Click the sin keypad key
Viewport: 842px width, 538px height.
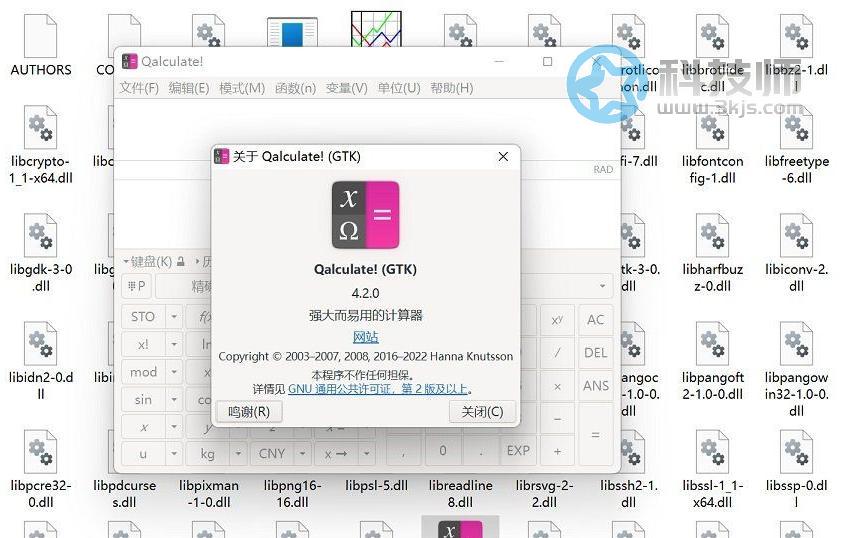click(x=143, y=399)
